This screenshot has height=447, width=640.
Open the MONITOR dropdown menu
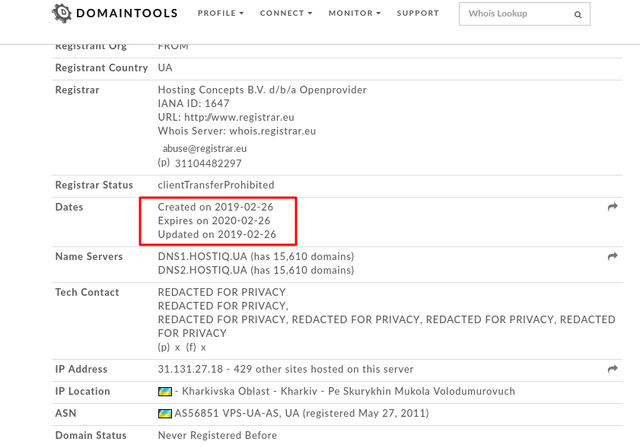tap(354, 13)
